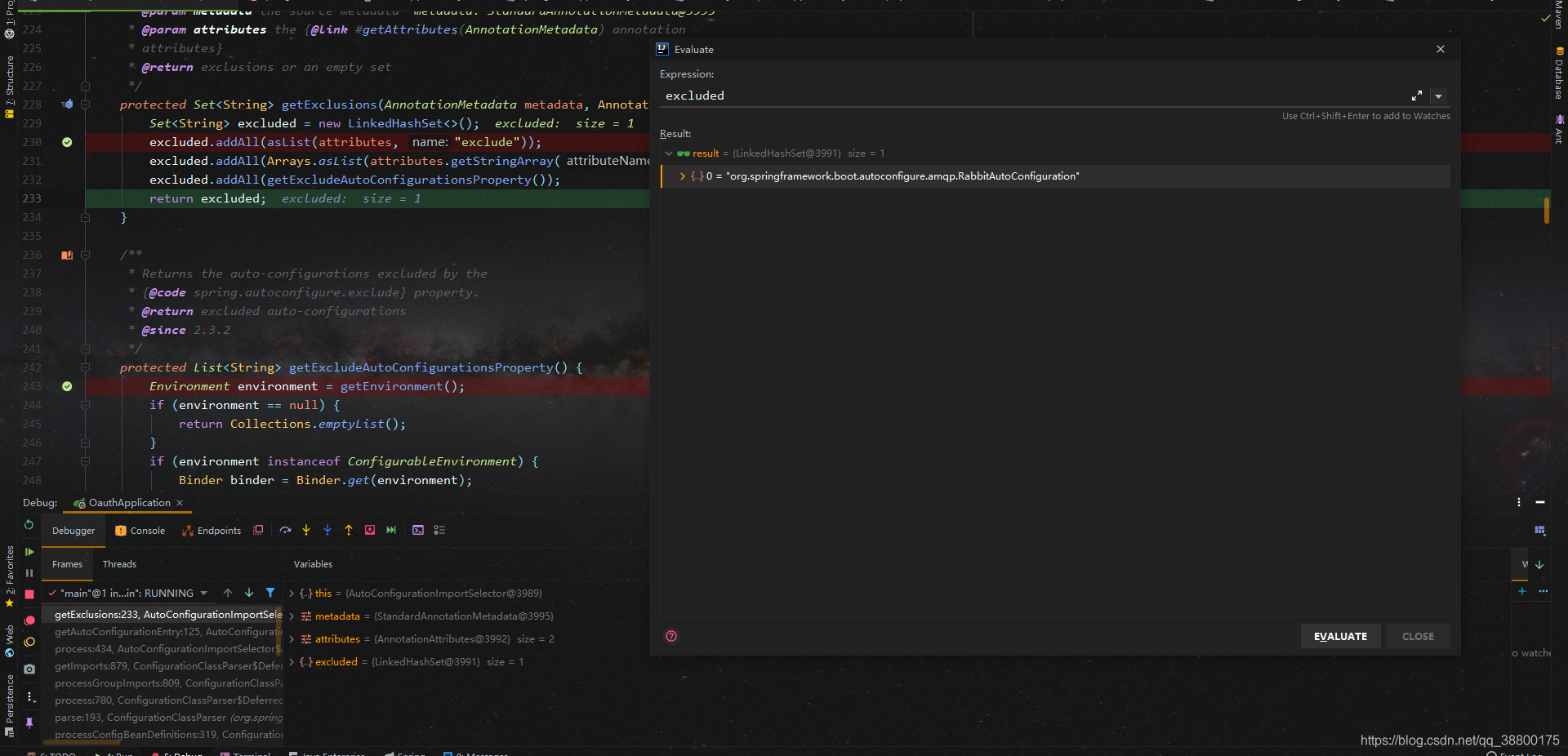Click bookmark gutter icon at line 236
Screen dimensions: 1568x756
click(67, 255)
